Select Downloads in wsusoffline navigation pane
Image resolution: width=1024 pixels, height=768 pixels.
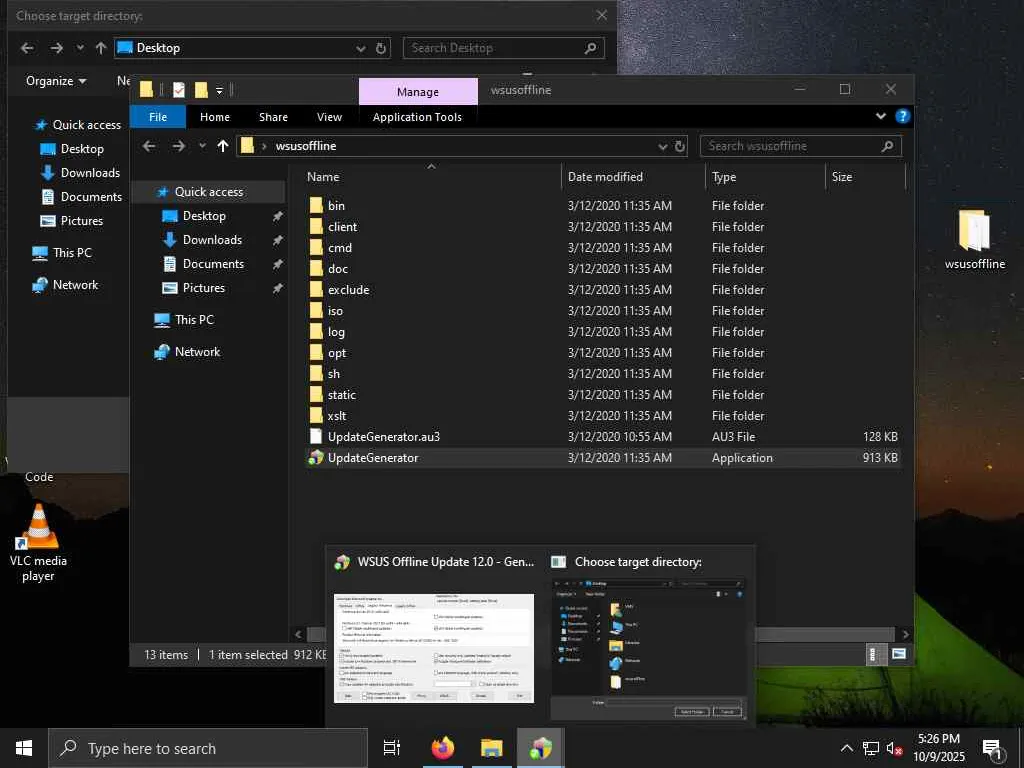point(212,240)
